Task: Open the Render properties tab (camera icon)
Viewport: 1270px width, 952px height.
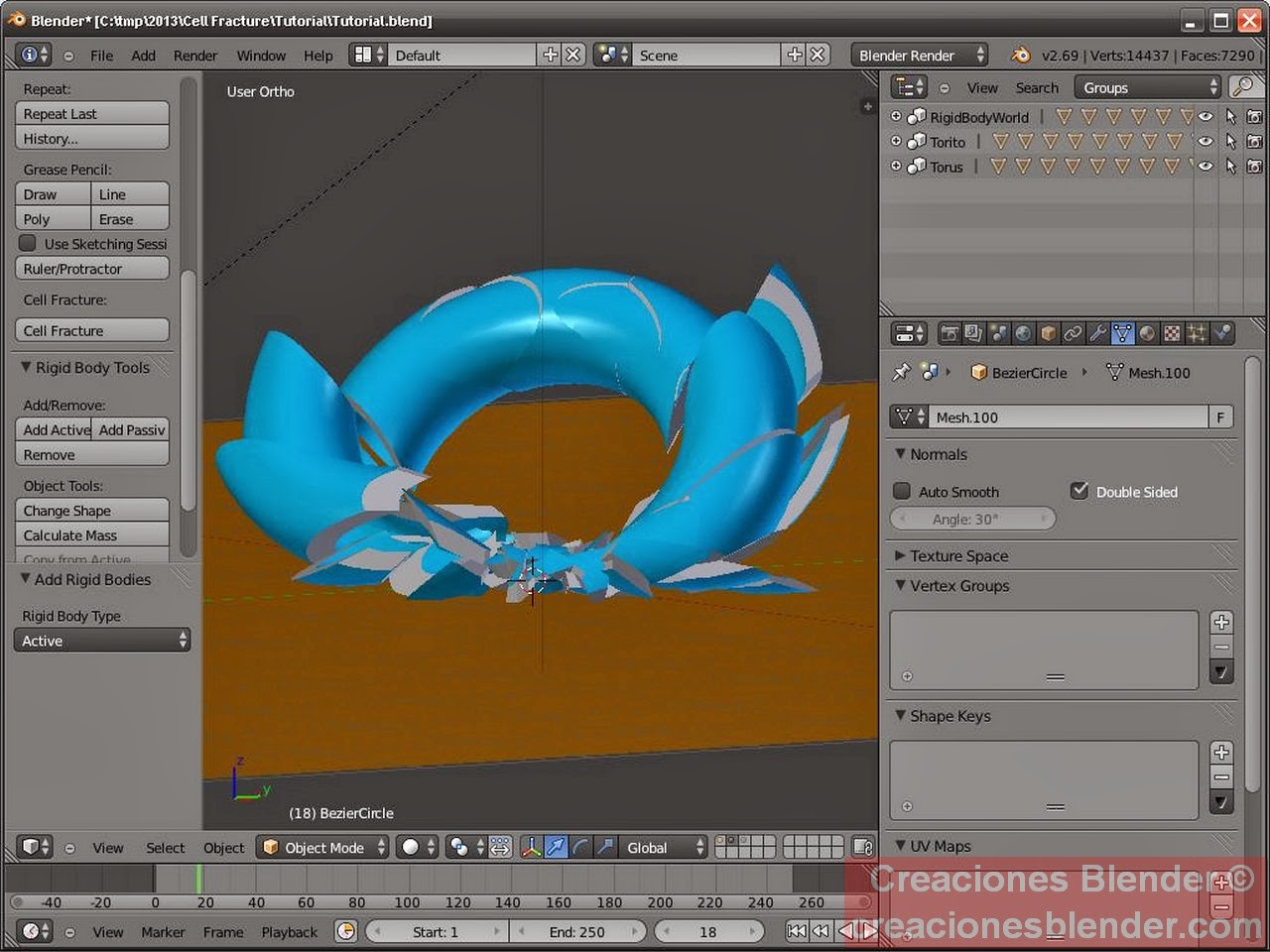Action: click(950, 333)
